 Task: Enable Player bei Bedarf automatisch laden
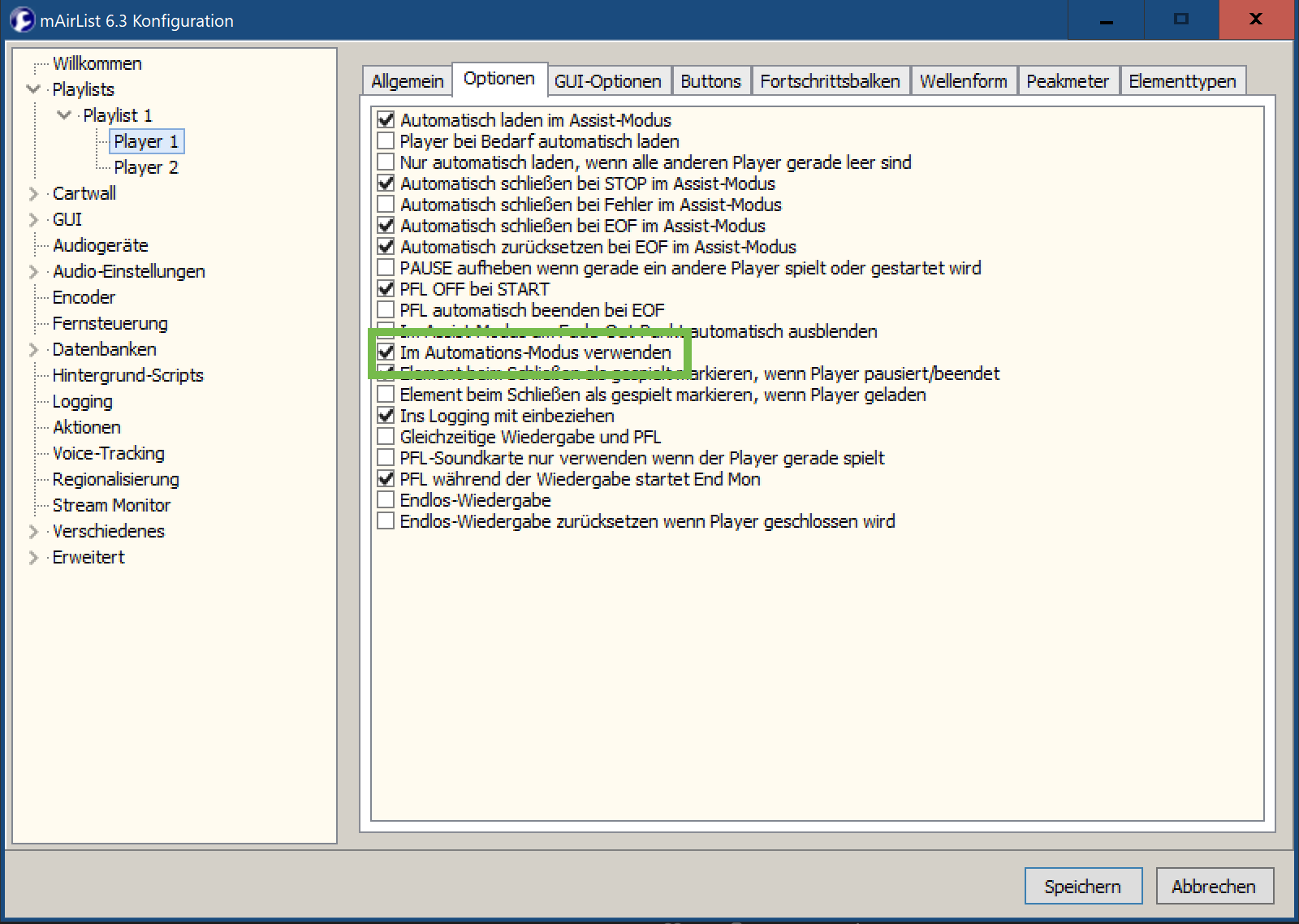click(x=386, y=141)
